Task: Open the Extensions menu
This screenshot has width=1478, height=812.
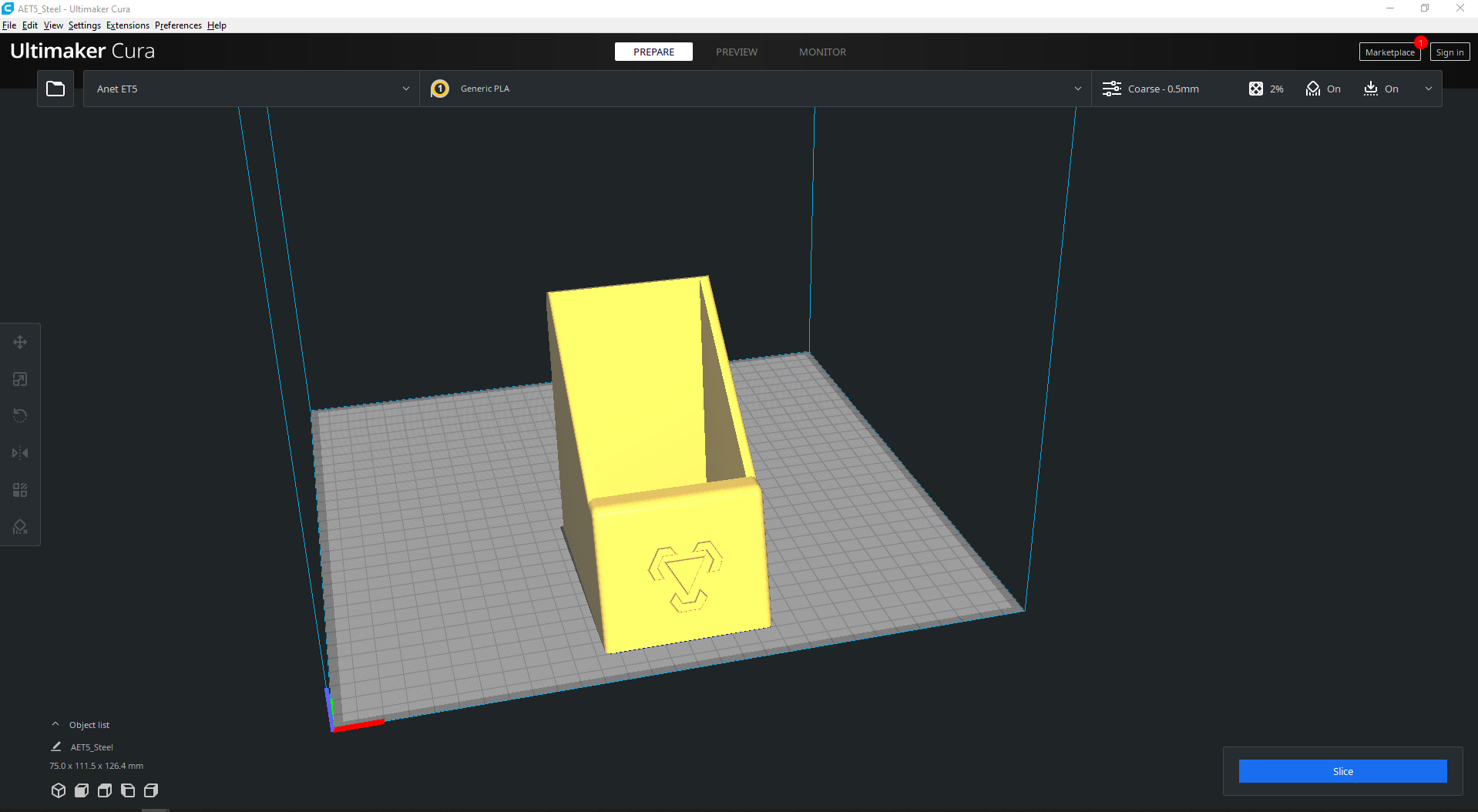Action: tap(128, 25)
